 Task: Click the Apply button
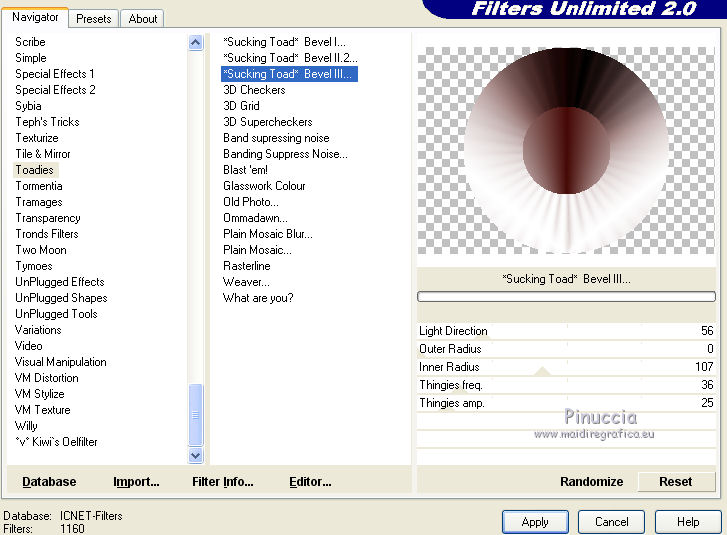[535, 522]
